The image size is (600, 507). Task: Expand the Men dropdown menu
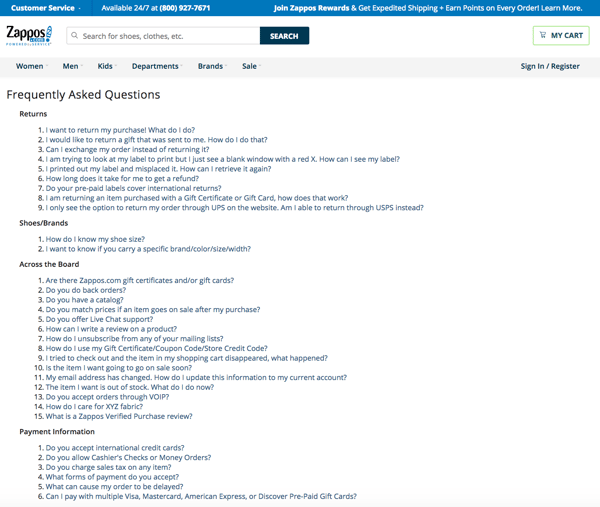[x=72, y=66]
